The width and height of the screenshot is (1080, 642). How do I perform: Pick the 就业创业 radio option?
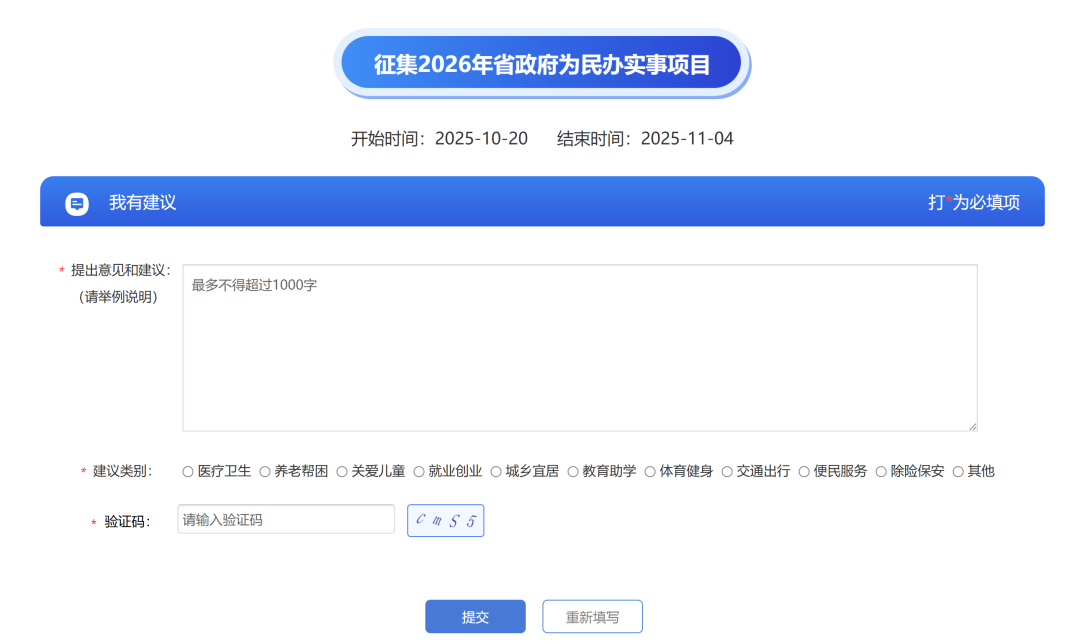(419, 472)
